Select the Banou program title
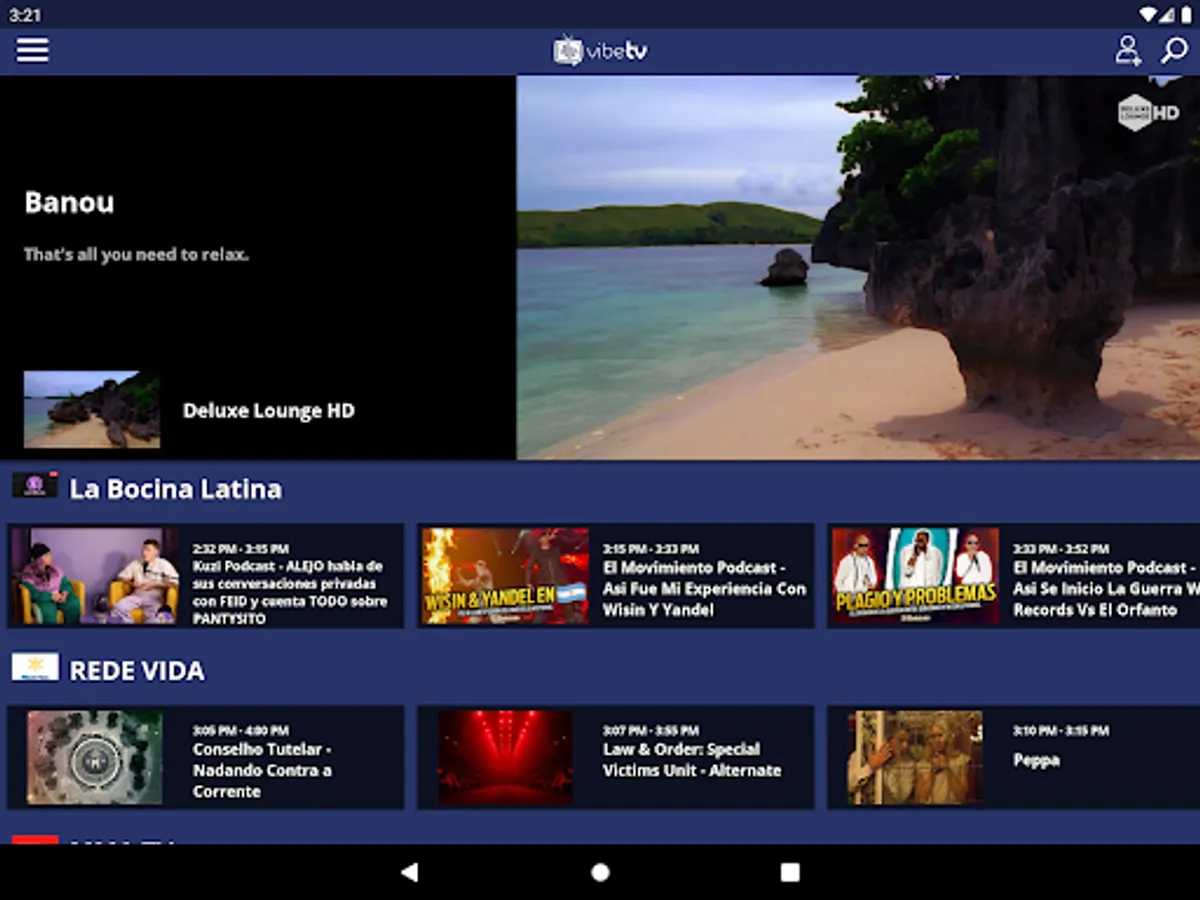The image size is (1200, 900). 69,202
